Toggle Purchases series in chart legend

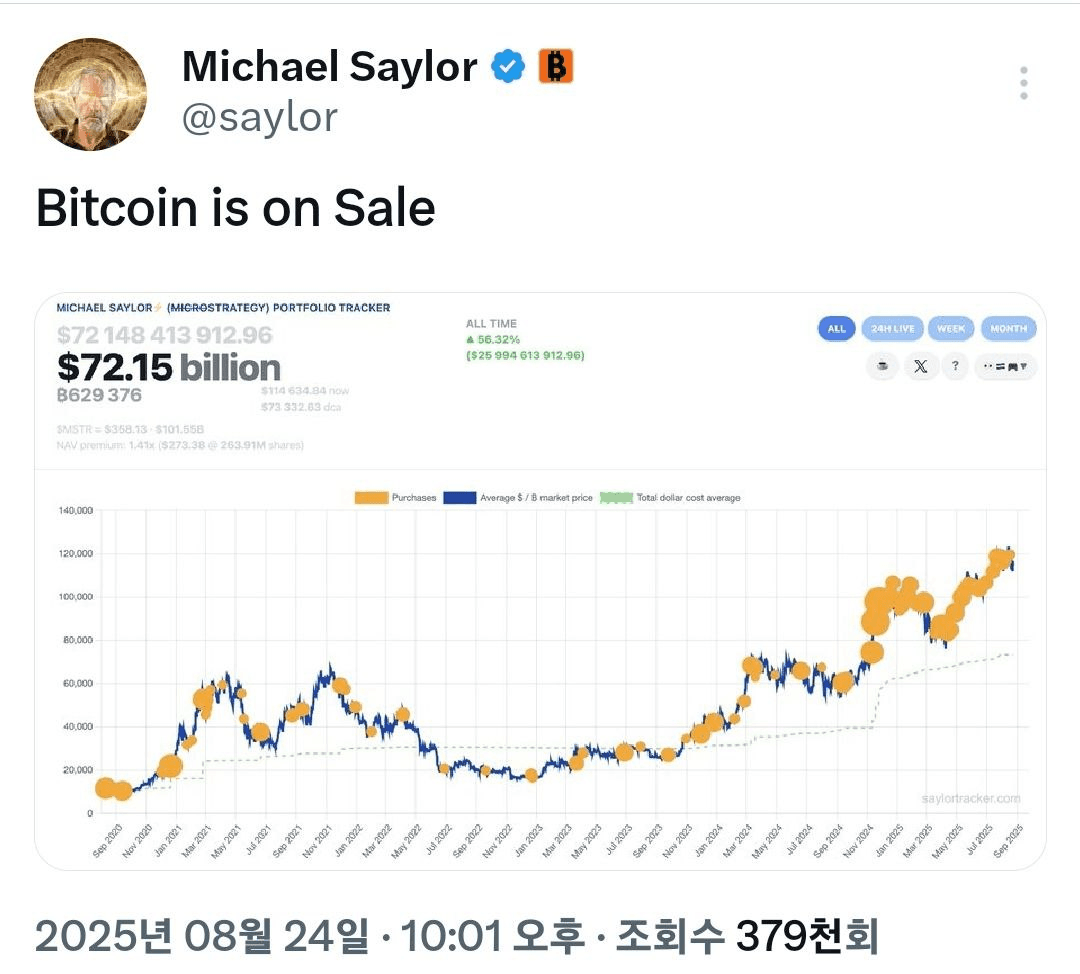[395, 497]
